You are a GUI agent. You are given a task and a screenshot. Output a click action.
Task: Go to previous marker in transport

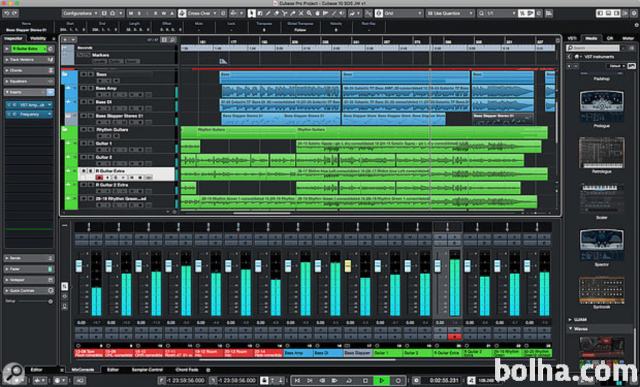coord(297,380)
